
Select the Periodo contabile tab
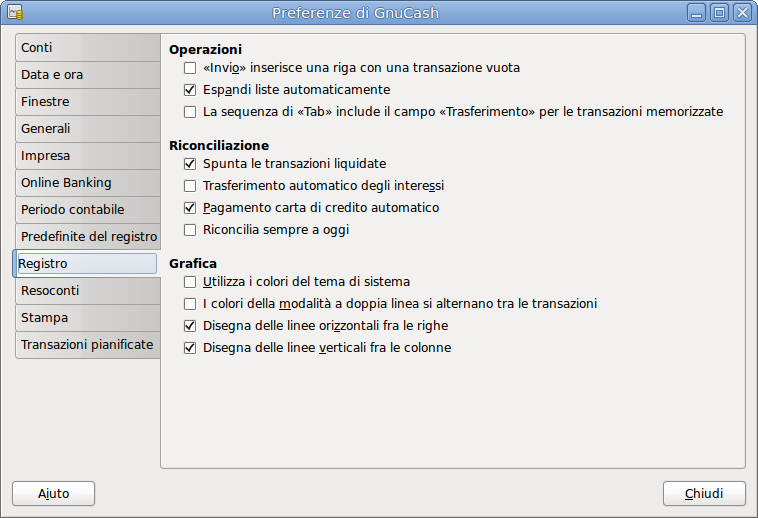point(87,210)
